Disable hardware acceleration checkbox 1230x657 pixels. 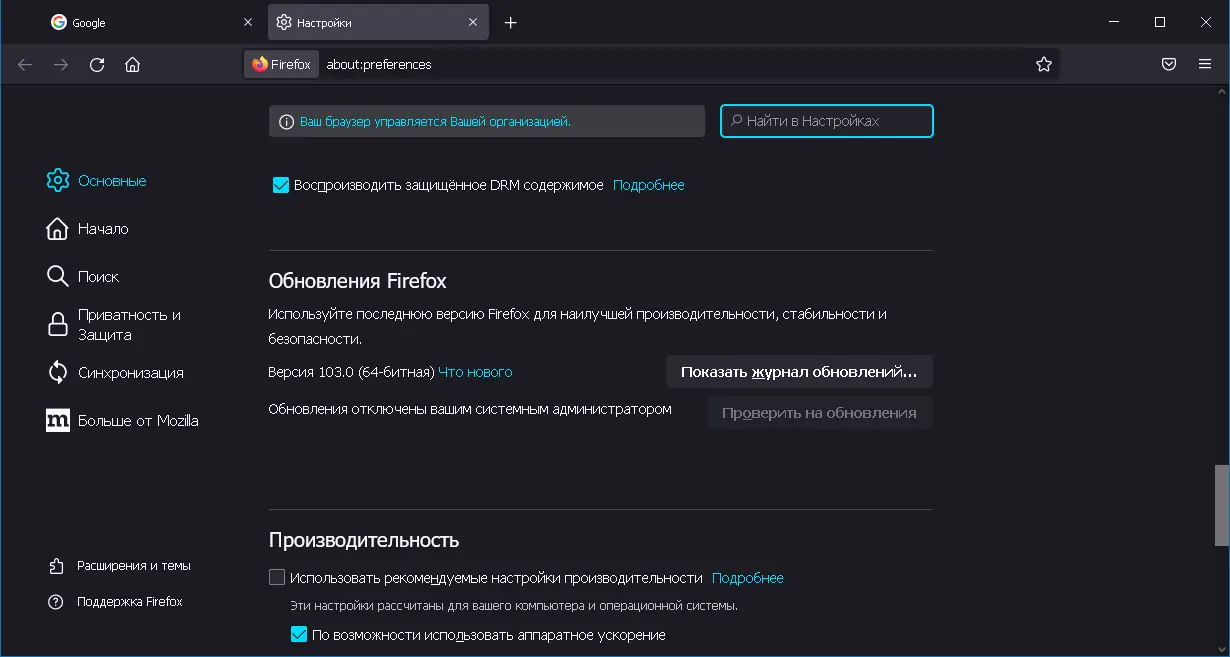coord(298,635)
